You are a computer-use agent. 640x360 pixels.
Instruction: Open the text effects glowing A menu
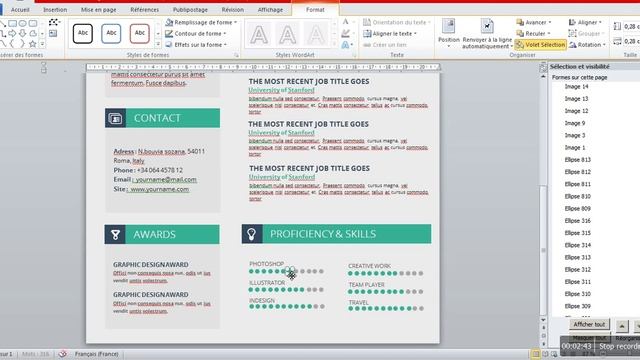(346, 44)
